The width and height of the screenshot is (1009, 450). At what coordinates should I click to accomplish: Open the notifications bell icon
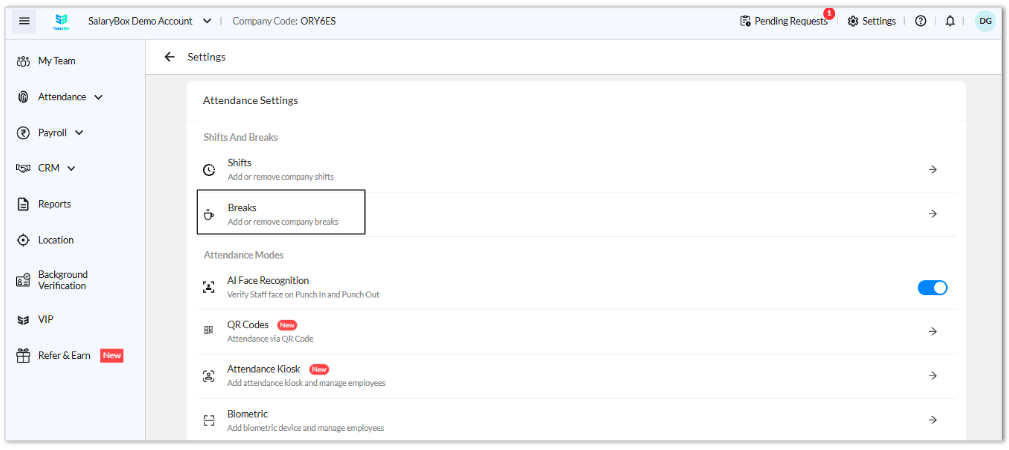[950, 21]
